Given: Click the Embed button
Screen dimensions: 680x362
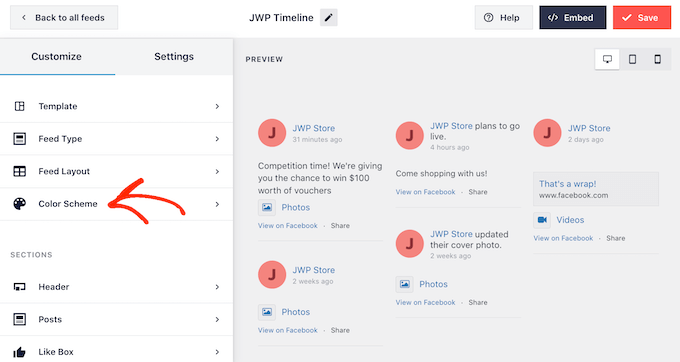Looking at the screenshot, I should click(x=572, y=18).
